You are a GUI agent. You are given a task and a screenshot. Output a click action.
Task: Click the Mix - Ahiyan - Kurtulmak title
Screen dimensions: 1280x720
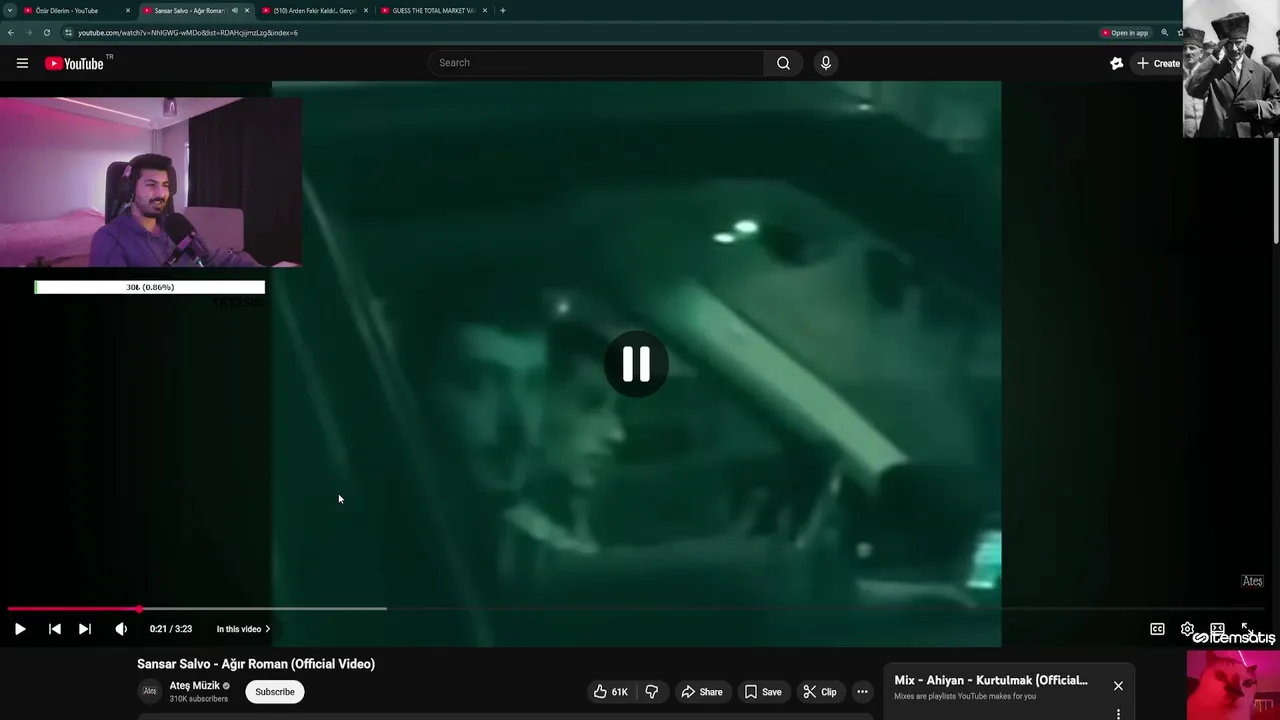tap(990, 680)
